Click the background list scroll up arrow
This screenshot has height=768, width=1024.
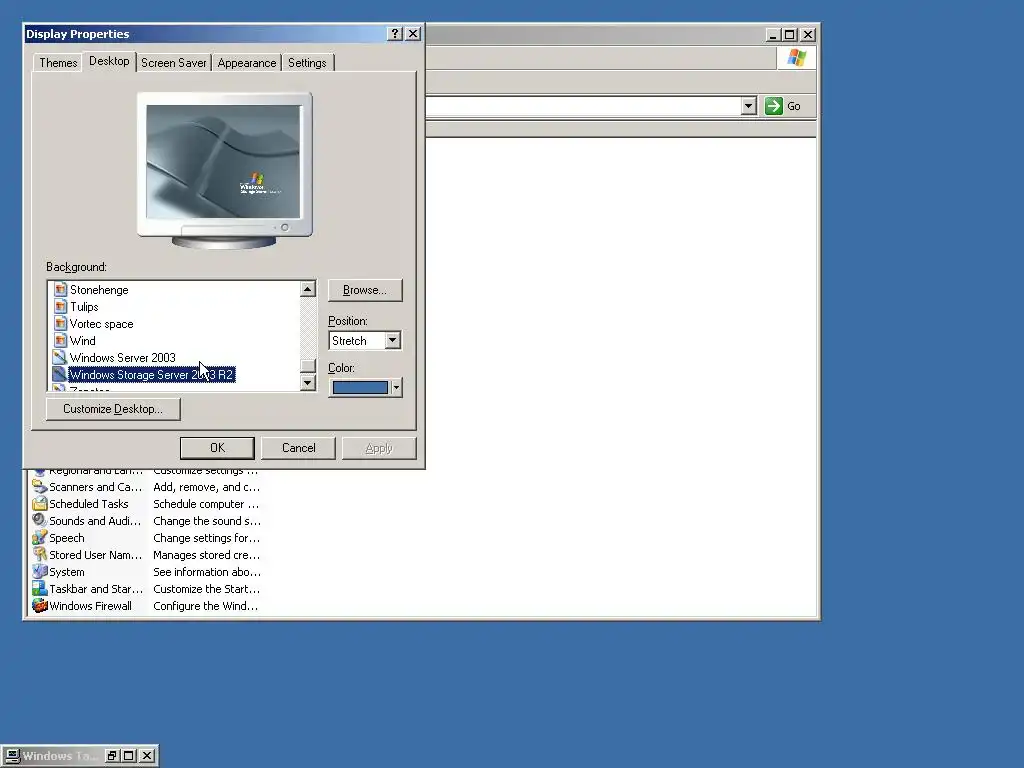coord(308,289)
